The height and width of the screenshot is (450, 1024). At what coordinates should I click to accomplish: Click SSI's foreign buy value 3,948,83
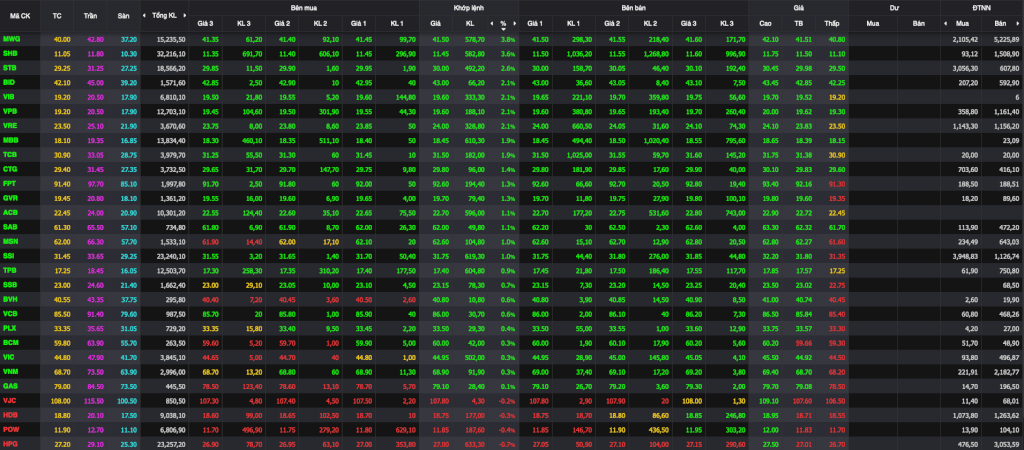tap(964, 255)
